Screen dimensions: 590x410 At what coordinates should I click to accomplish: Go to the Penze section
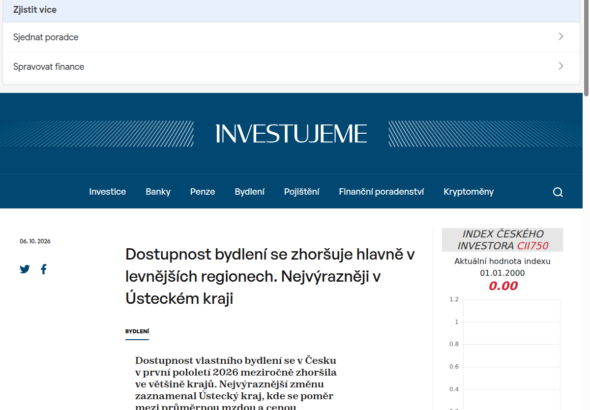(202, 192)
